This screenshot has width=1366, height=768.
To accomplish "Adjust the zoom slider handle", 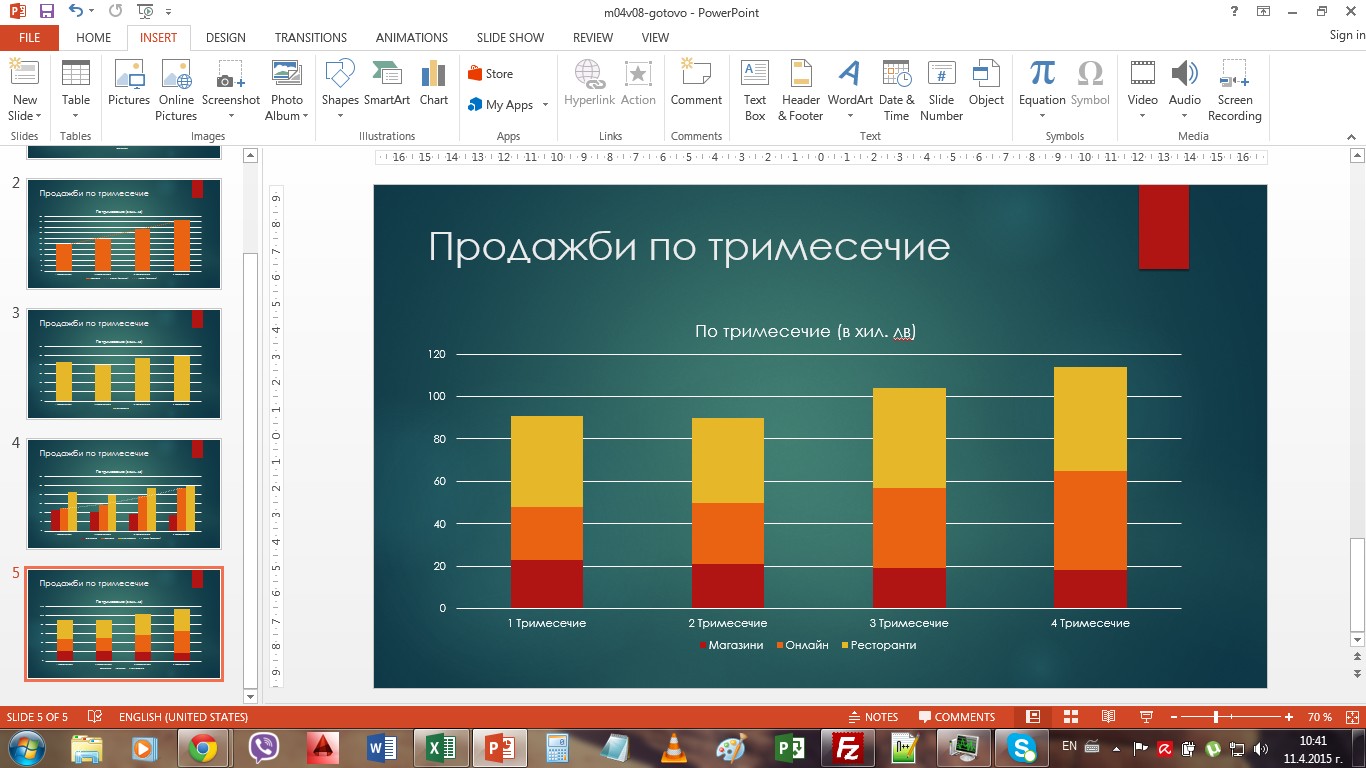I will pyautogui.click(x=1216, y=717).
